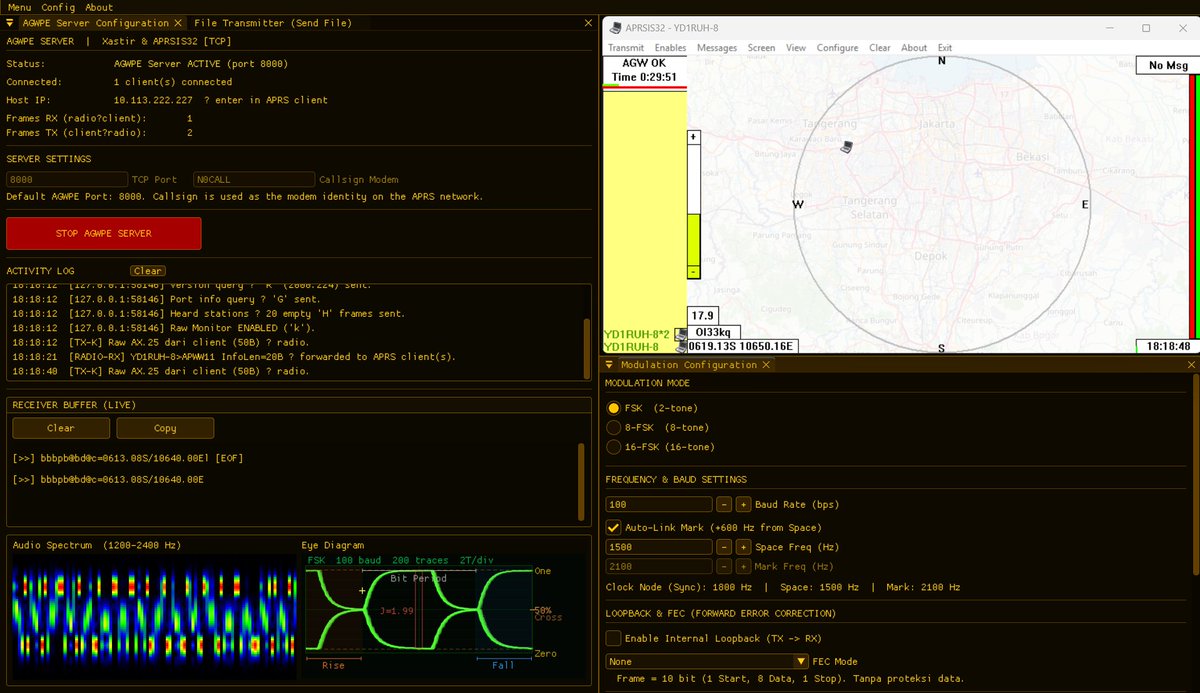
Task: Click the Space Freq value field
Action: point(659,547)
